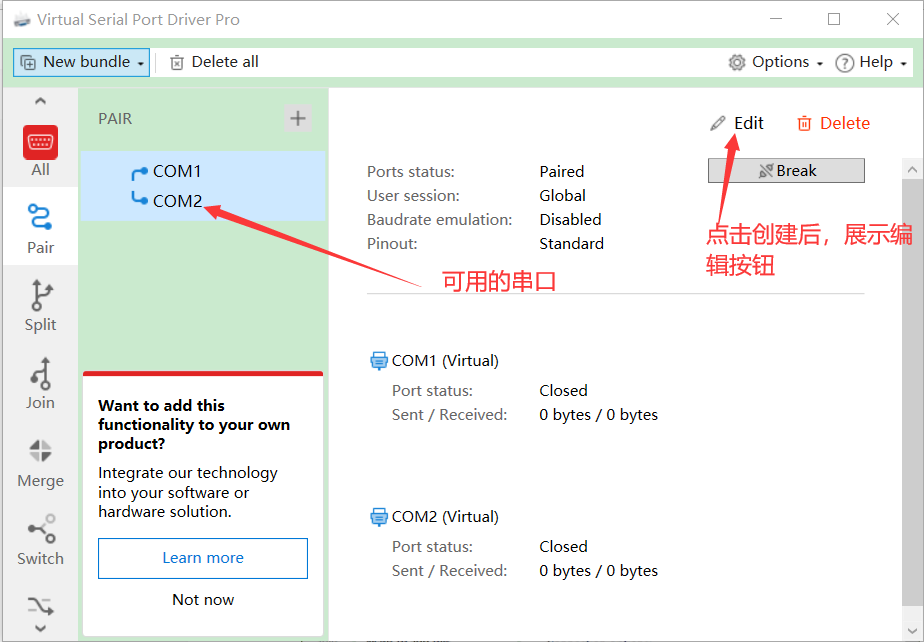Click the COM1 (Virtual) port icon
Viewport: 924px width, 642px height.
(x=378, y=360)
